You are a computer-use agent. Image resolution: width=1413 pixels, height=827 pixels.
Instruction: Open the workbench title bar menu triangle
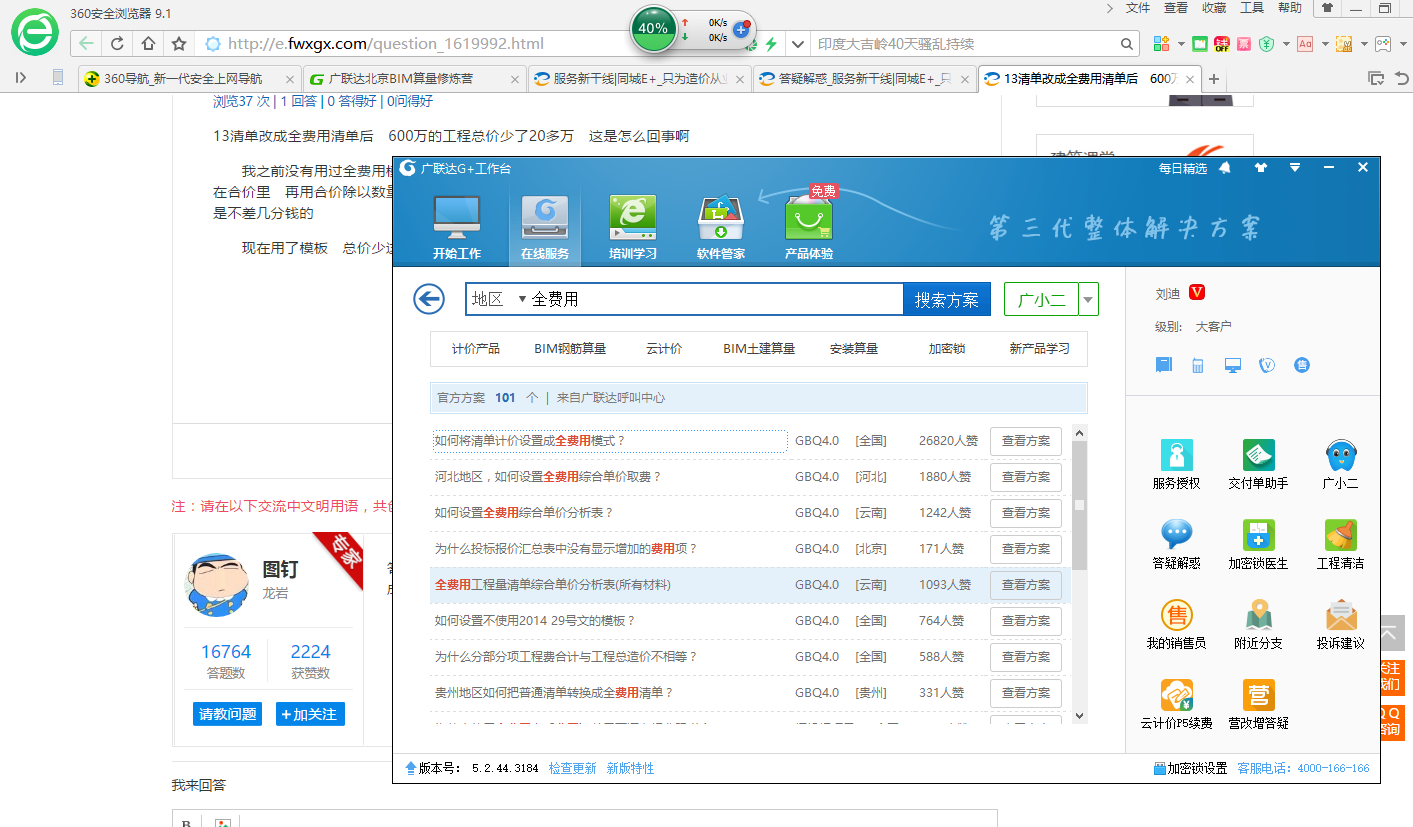[x=1295, y=168]
